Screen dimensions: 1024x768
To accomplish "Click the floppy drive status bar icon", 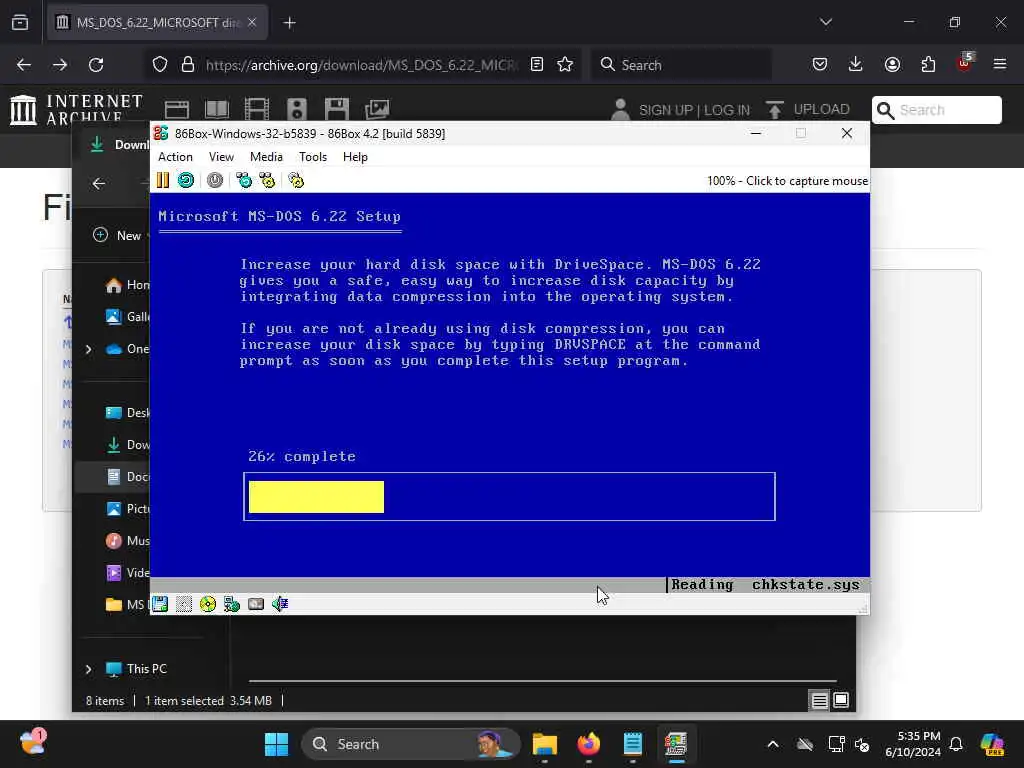I will 160,604.
